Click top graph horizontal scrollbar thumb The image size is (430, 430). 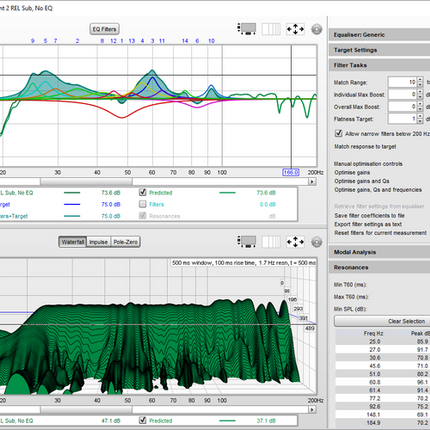coord(86,182)
